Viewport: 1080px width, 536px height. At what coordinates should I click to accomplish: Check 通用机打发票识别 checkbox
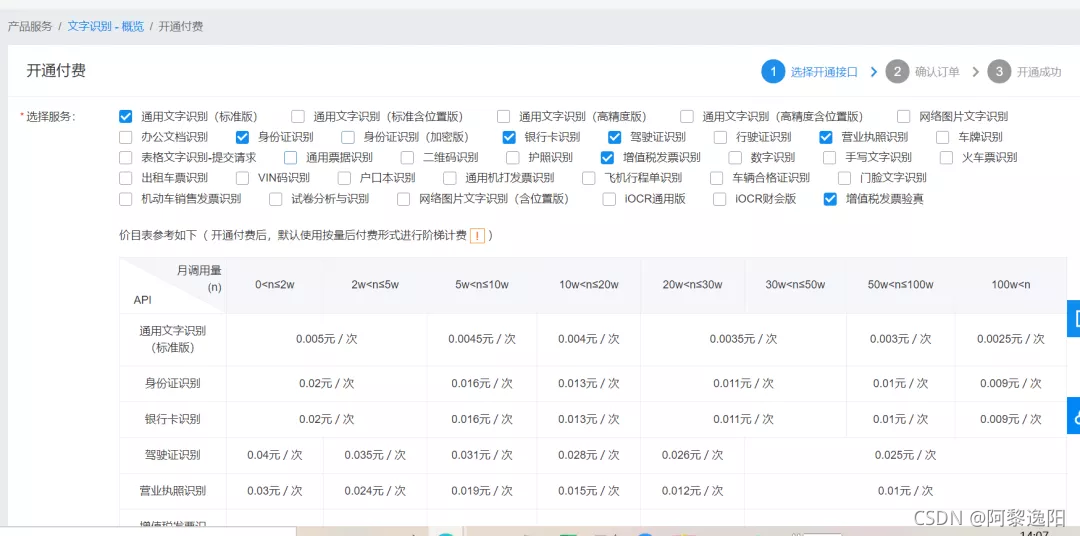[450, 178]
